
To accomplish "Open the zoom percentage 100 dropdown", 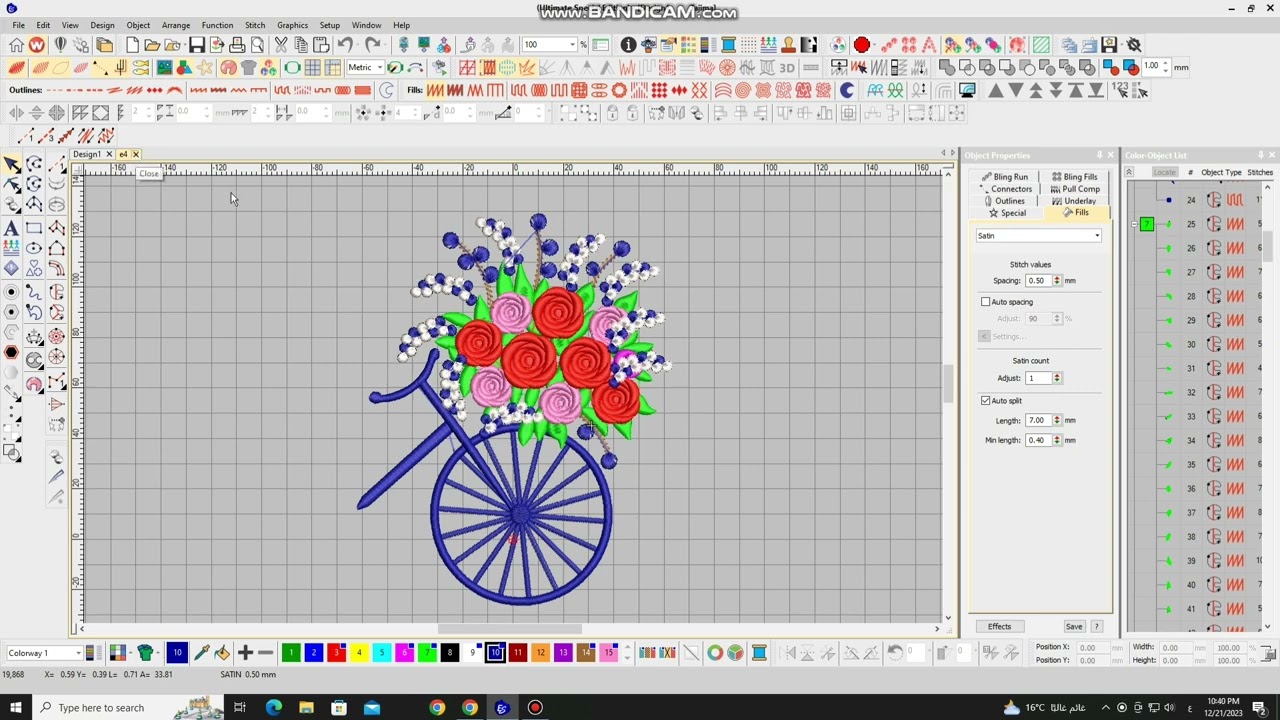I will coord(572,44).
